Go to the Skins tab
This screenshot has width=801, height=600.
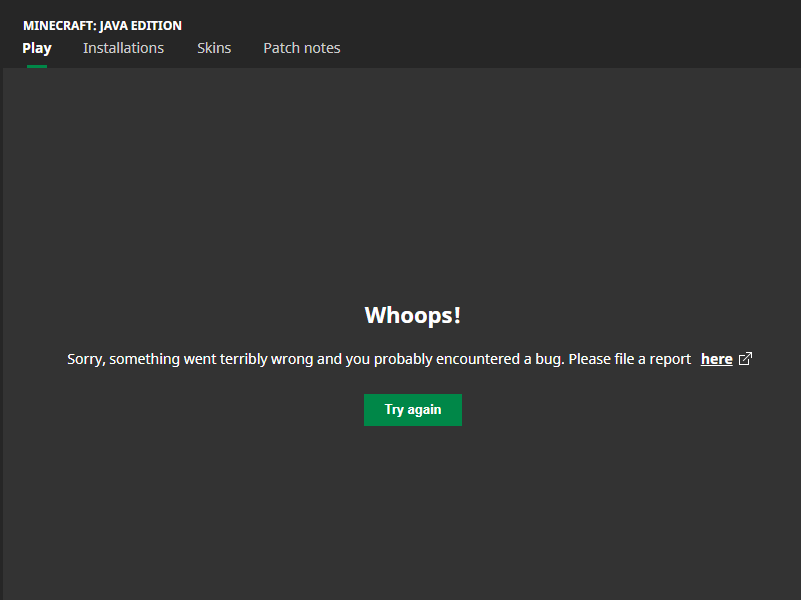coord(214,48)
